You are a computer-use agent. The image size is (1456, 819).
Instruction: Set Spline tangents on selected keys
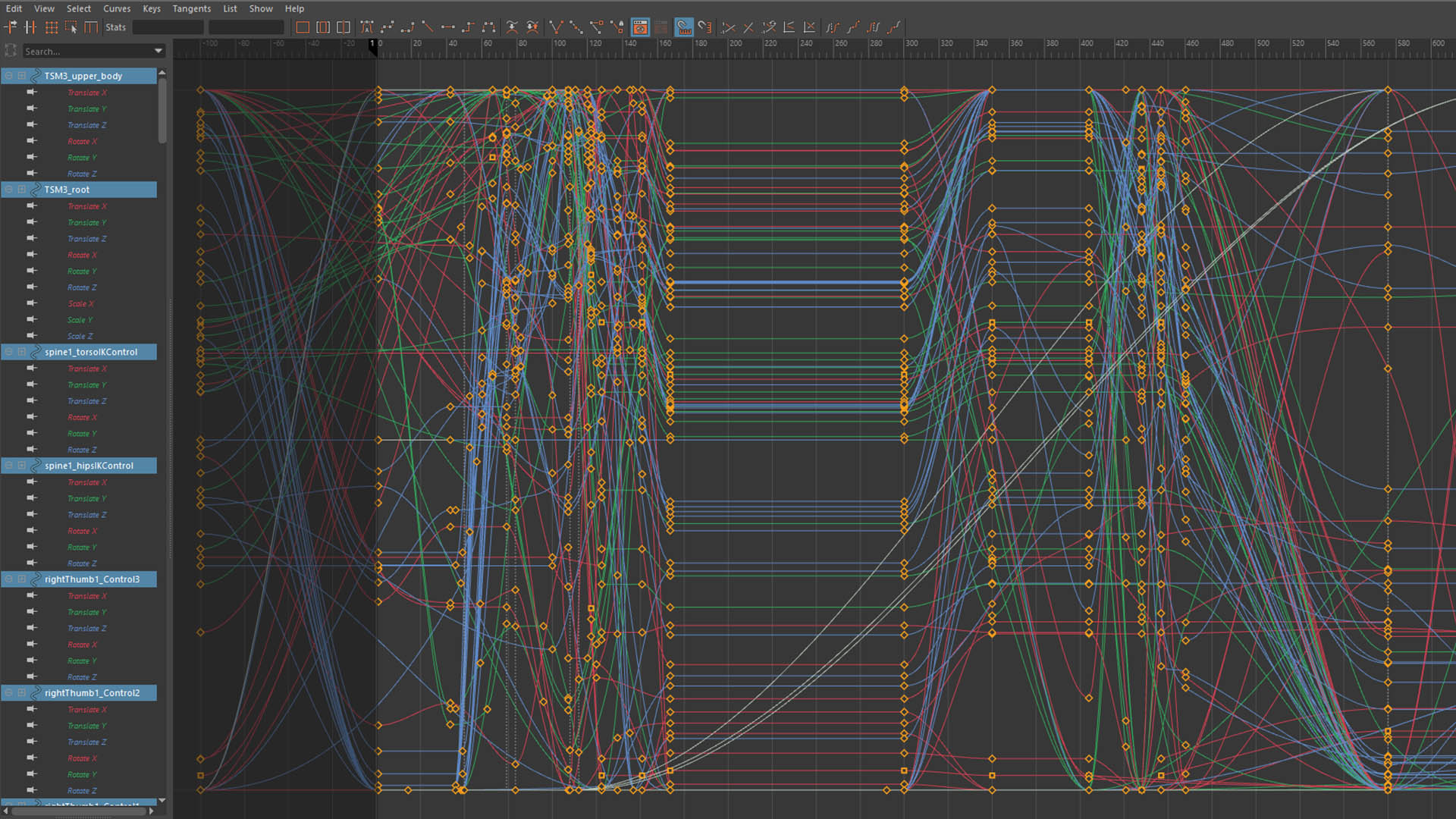(387, 27)
